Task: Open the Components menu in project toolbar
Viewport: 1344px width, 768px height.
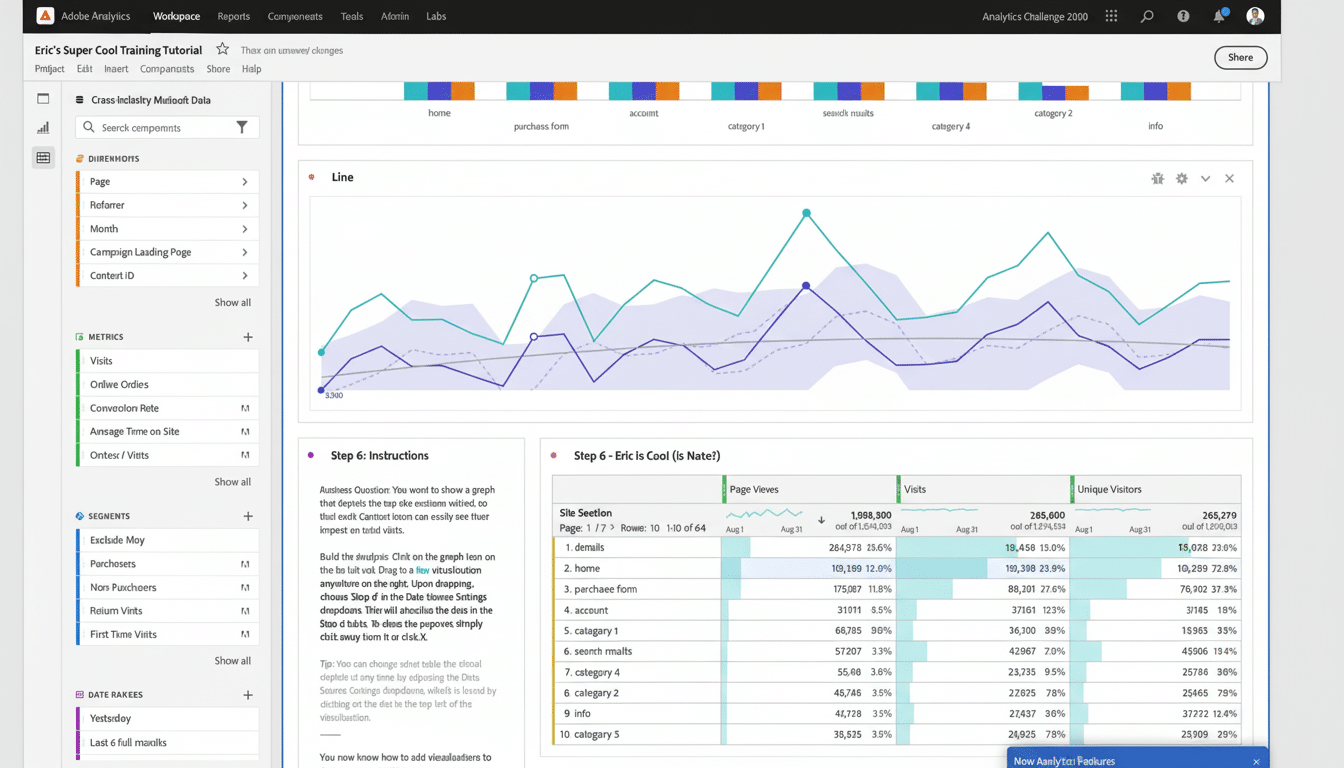Action: pos(166,69)
